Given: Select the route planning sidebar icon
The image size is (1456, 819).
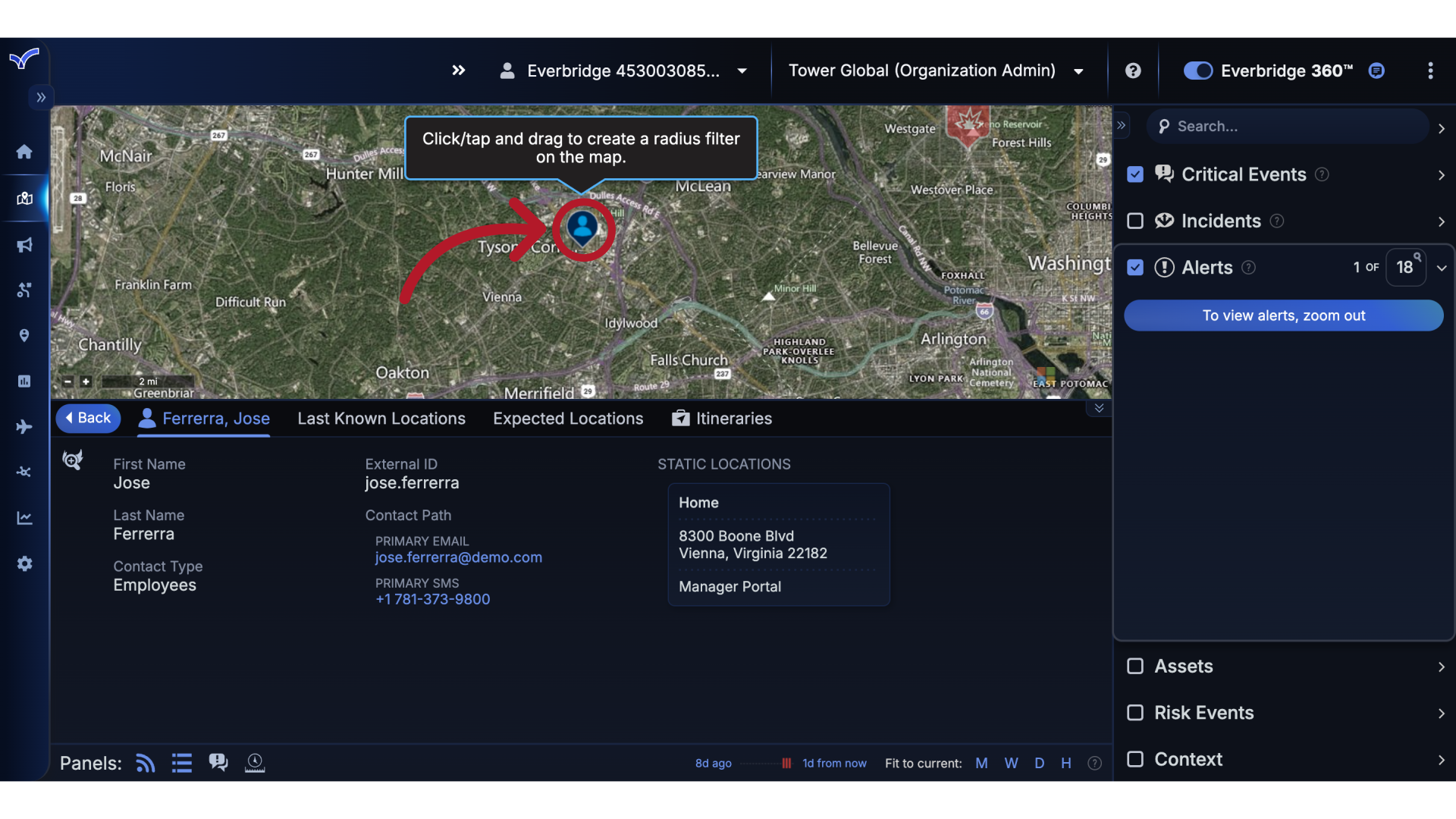Looking at the screenshot, I should coord(24,290).
